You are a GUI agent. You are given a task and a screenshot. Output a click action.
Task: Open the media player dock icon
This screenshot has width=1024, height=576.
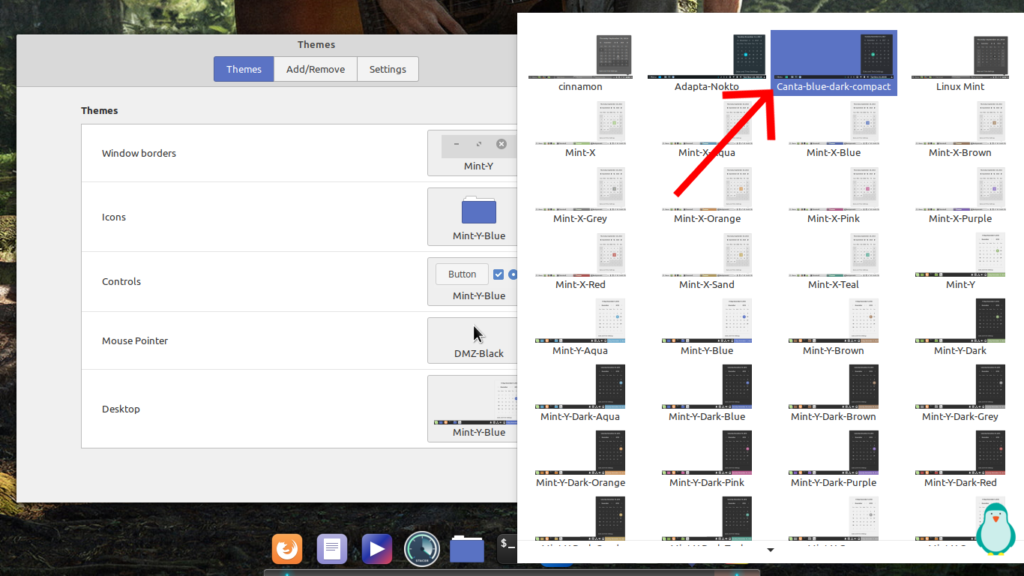point(377,549)
